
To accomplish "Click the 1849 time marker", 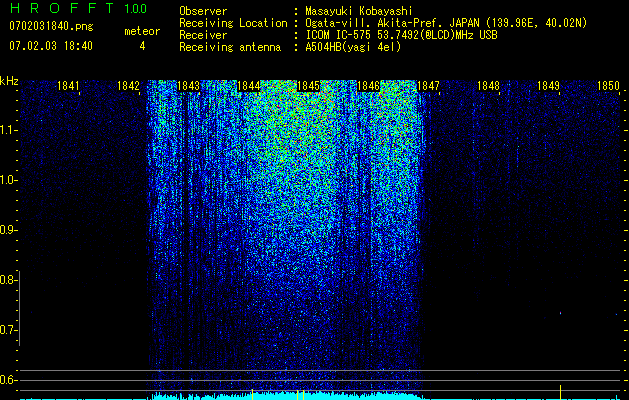I will (x=548, y=86).
